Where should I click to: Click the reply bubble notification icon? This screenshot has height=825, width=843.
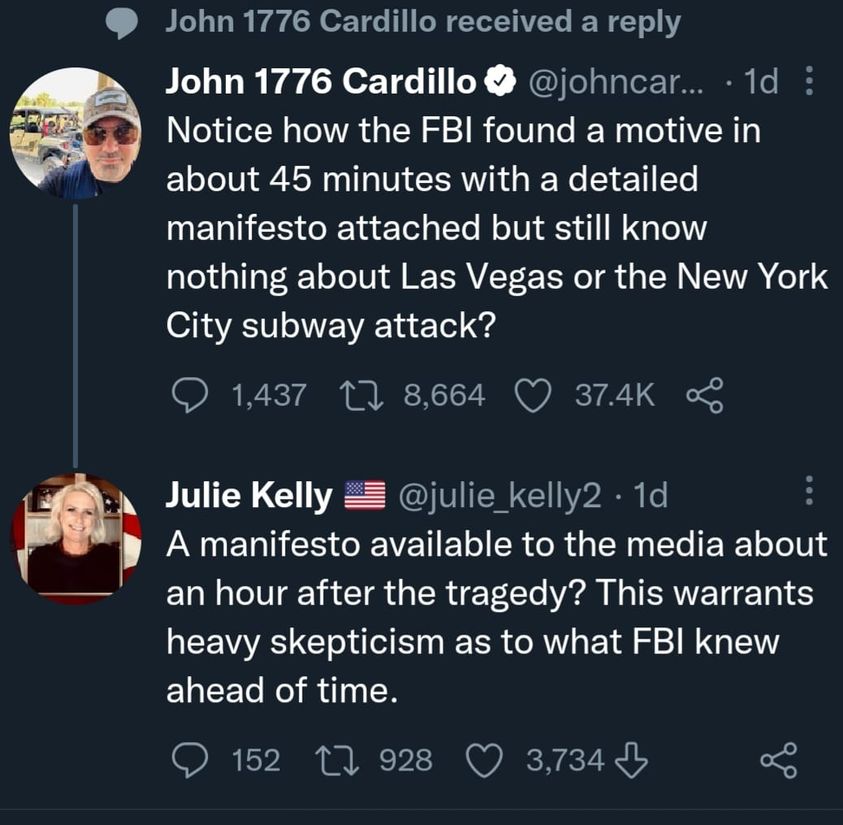[124, 24]
